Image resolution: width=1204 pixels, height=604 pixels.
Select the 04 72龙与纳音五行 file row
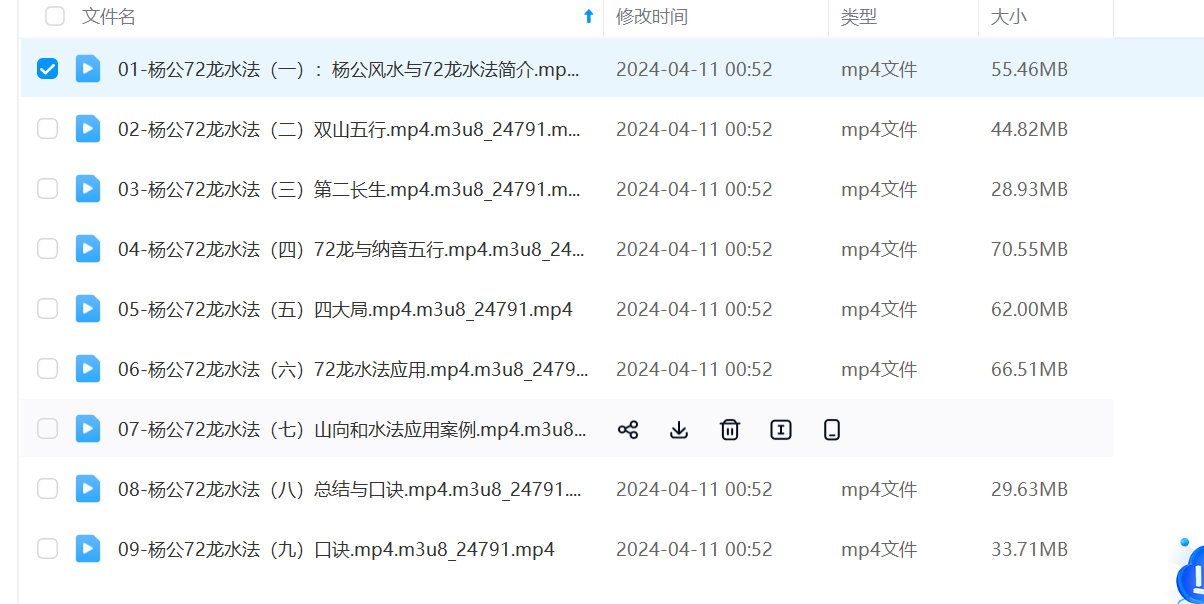(567, 249)
